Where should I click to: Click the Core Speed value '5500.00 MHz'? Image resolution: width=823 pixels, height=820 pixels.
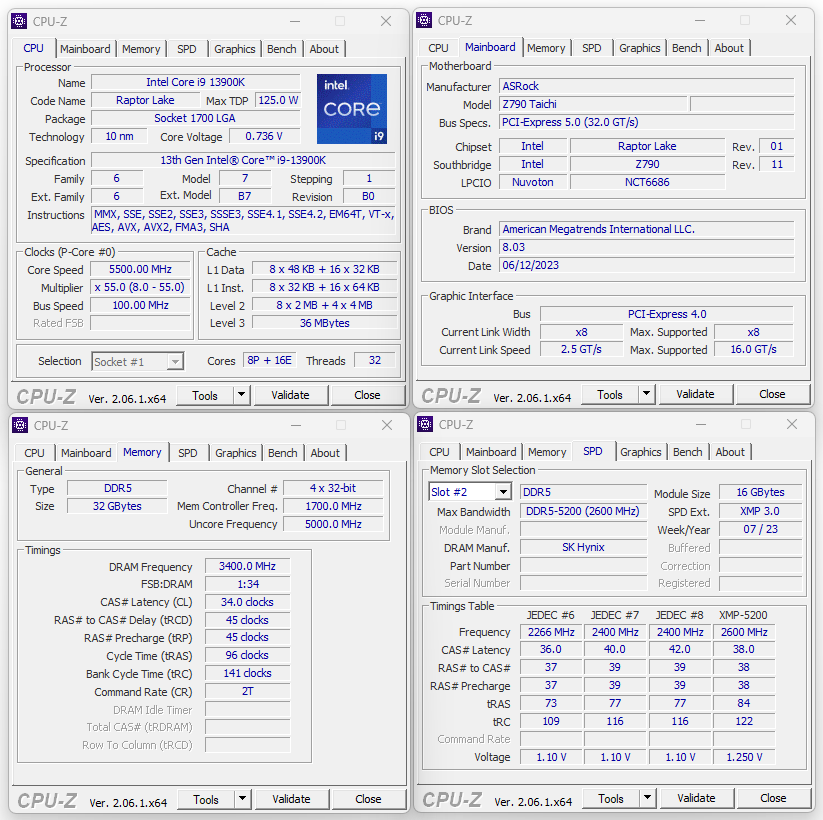pyautogui.click(x=140, y=269)
